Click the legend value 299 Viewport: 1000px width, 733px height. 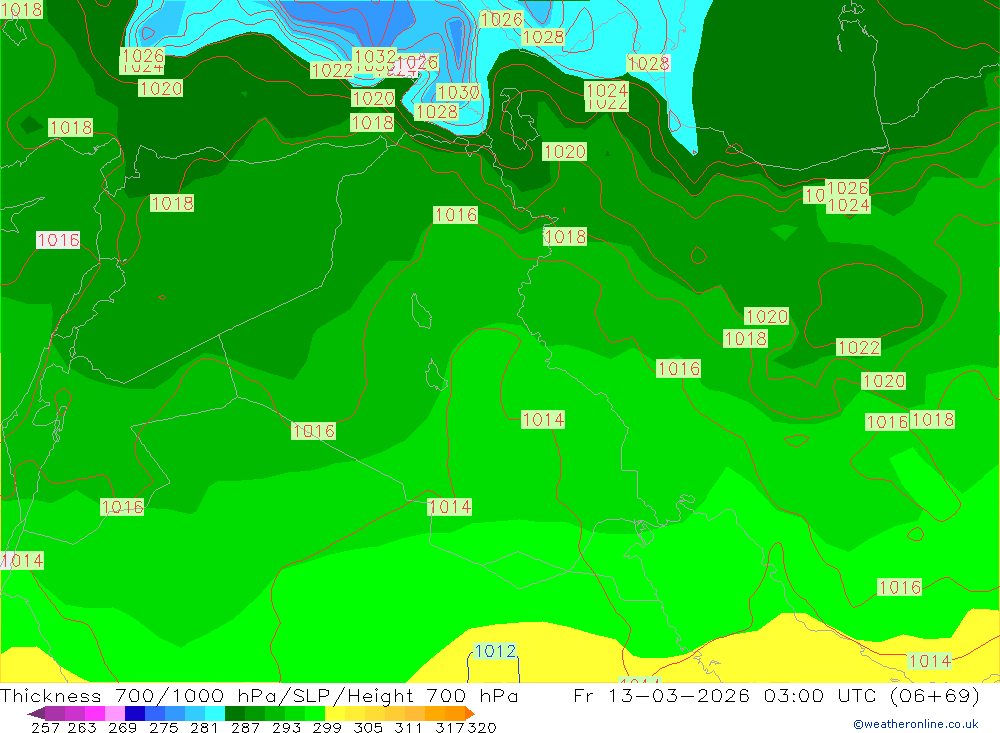(327, 727)
